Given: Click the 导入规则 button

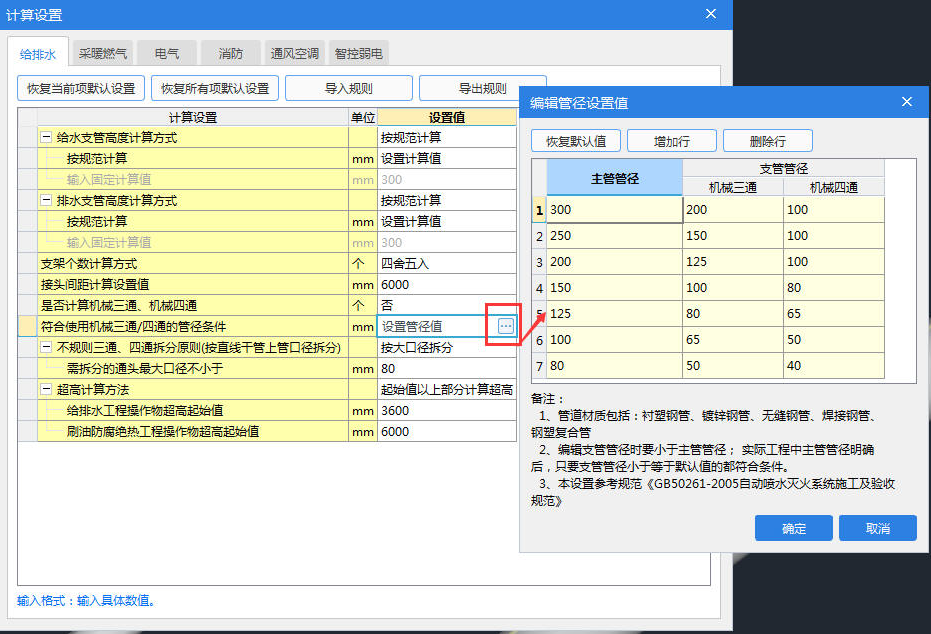Looking at the screenshot, I should 348,88.
